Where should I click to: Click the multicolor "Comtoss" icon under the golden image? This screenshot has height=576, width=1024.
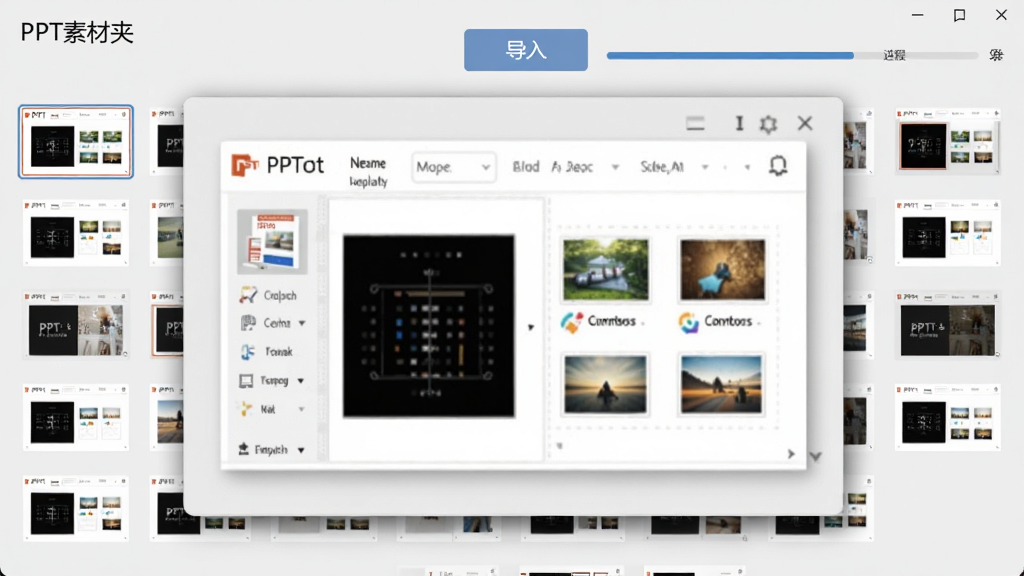pos(688,322)
